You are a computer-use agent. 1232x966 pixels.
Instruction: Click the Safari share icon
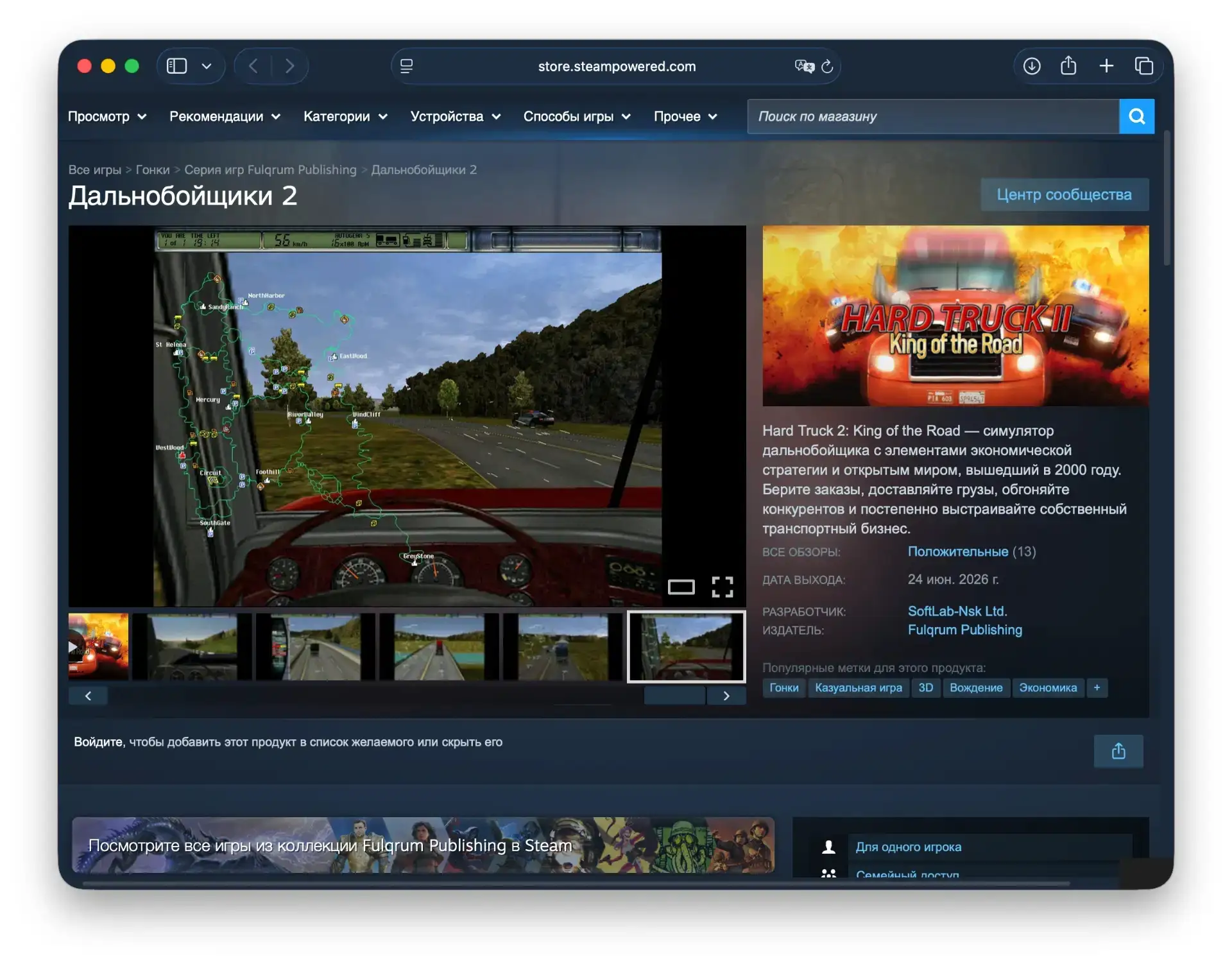[1068, 65]
